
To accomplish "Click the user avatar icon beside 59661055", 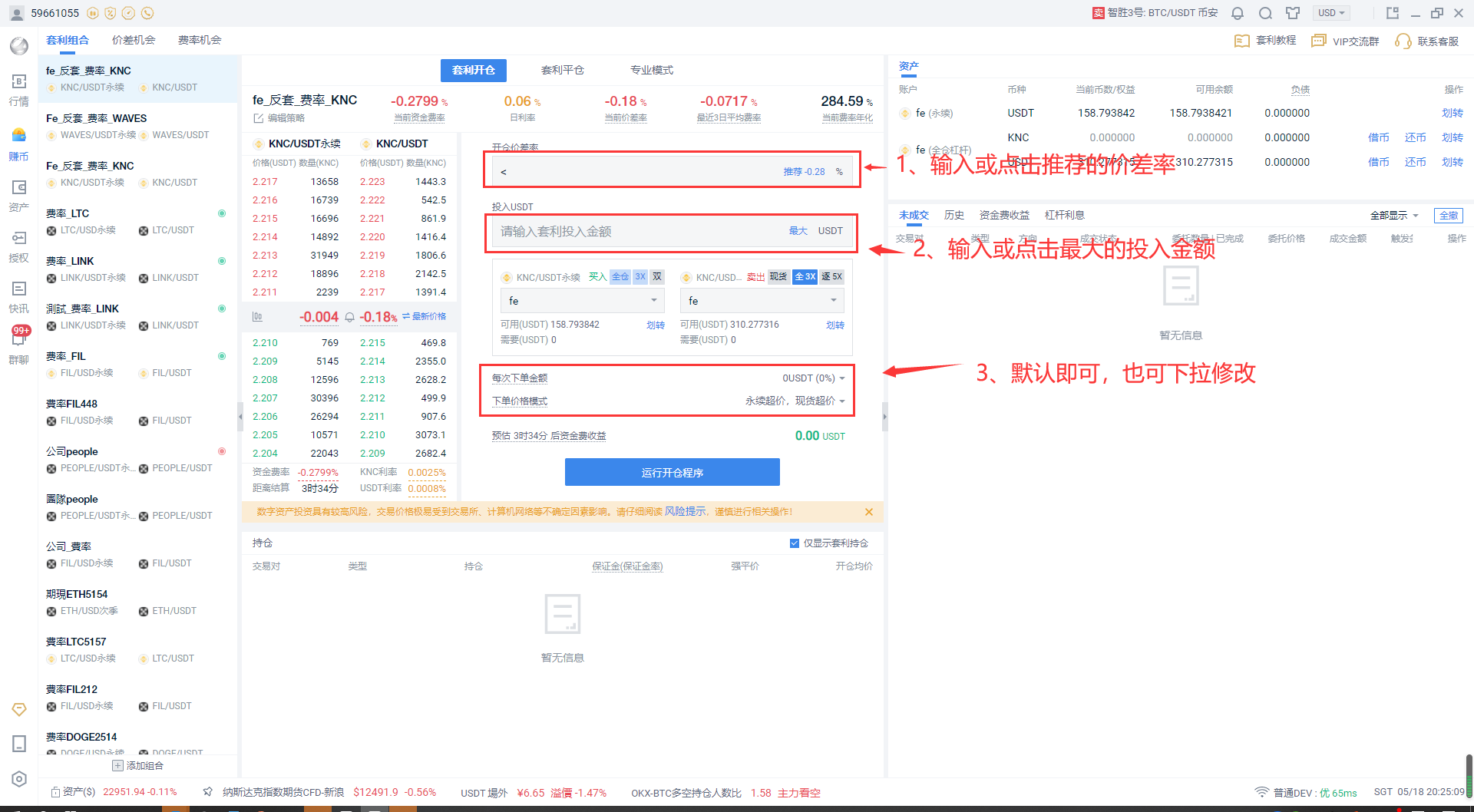I will tap(17, 13).
